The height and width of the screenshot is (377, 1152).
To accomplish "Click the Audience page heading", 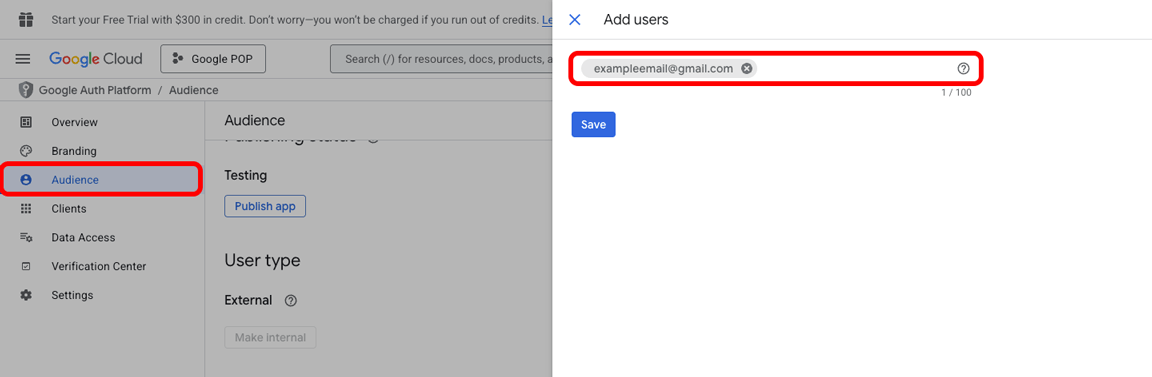I will pos(254,121).
